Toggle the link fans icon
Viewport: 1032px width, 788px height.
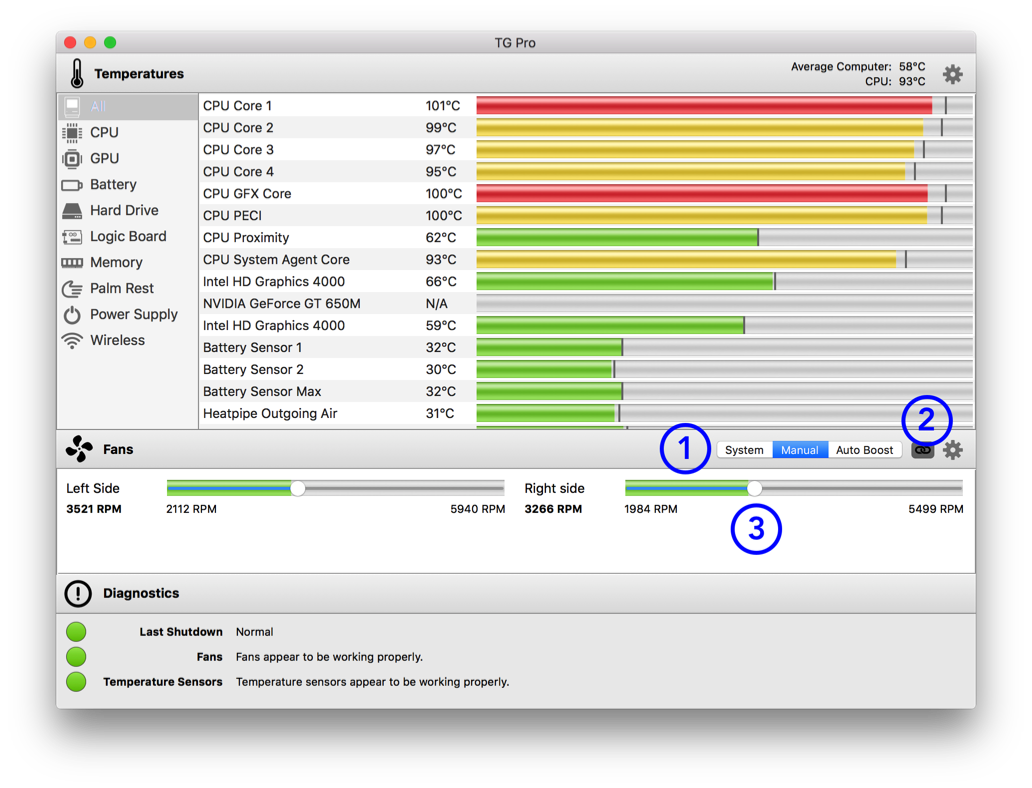[922, 450]
